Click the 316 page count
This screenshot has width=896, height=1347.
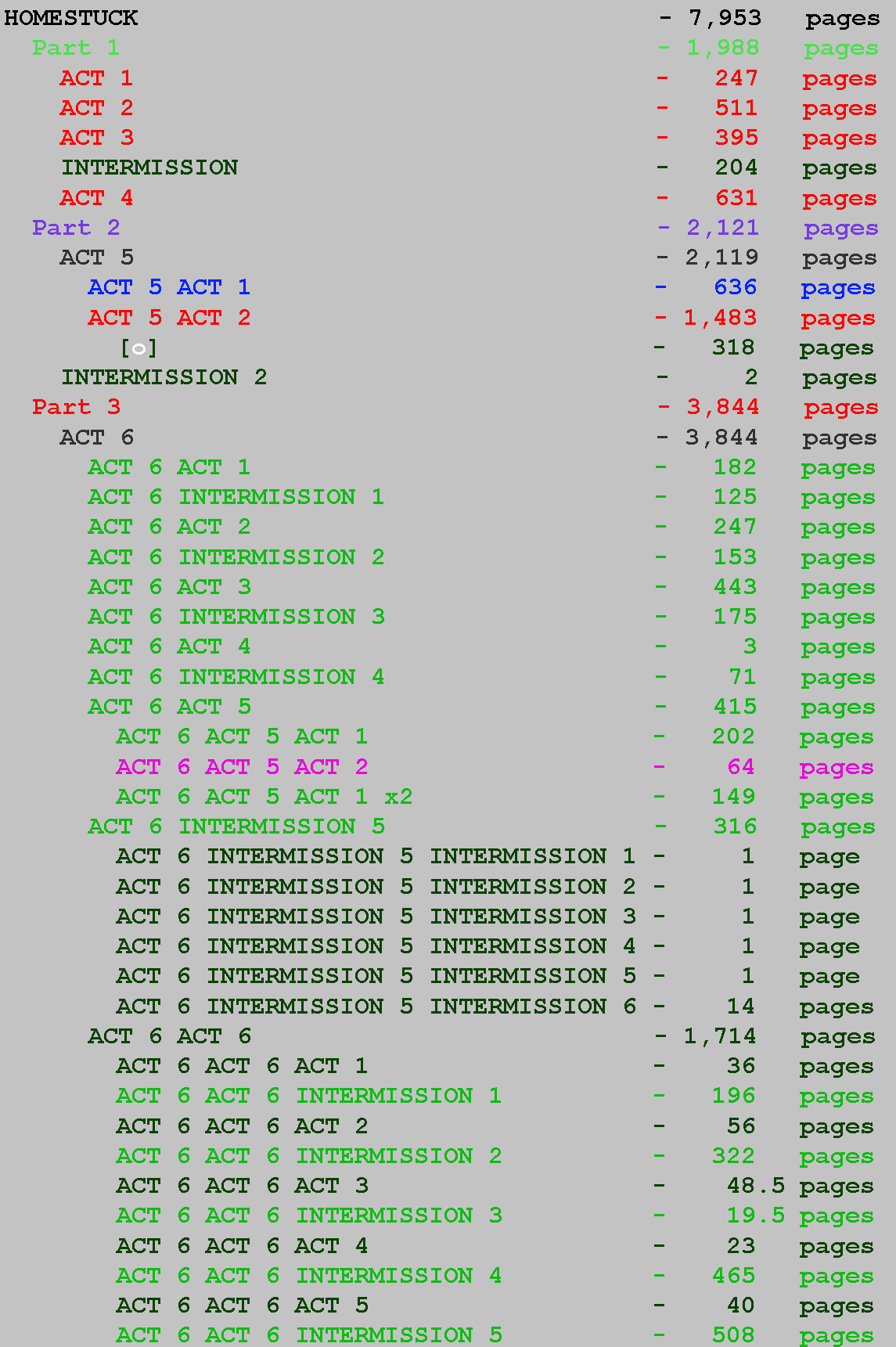(x=735, y=827)
